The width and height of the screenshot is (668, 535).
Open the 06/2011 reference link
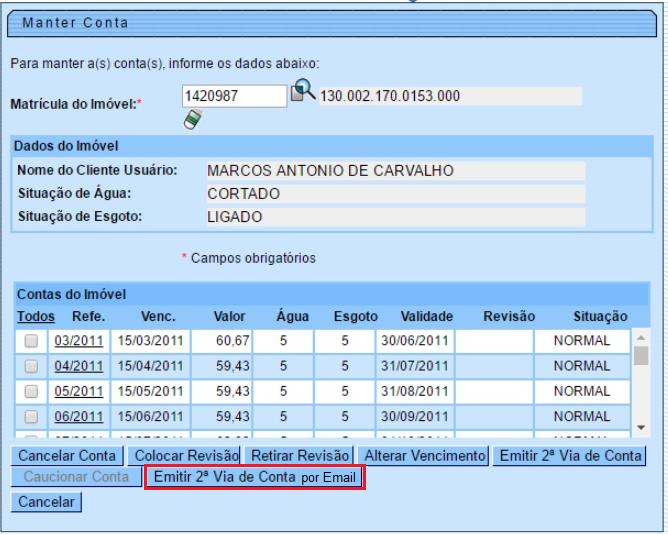click(x=79, y=416)
